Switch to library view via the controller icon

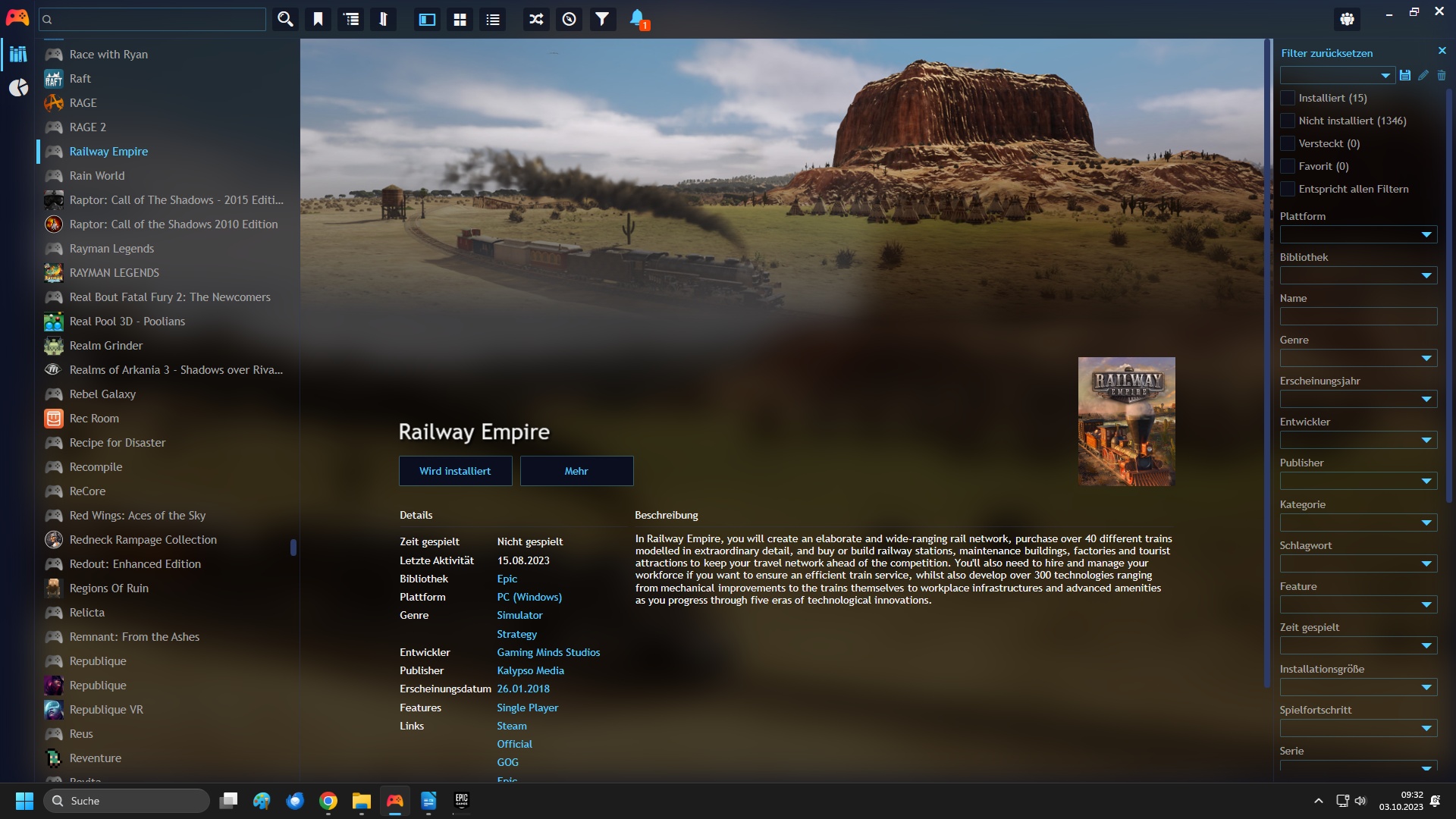(17, 17)
